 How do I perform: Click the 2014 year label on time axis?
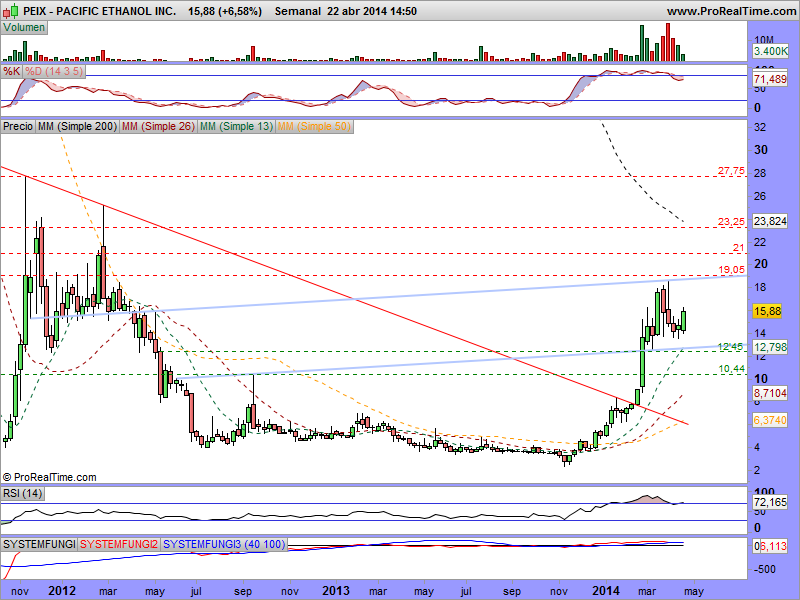606,591
